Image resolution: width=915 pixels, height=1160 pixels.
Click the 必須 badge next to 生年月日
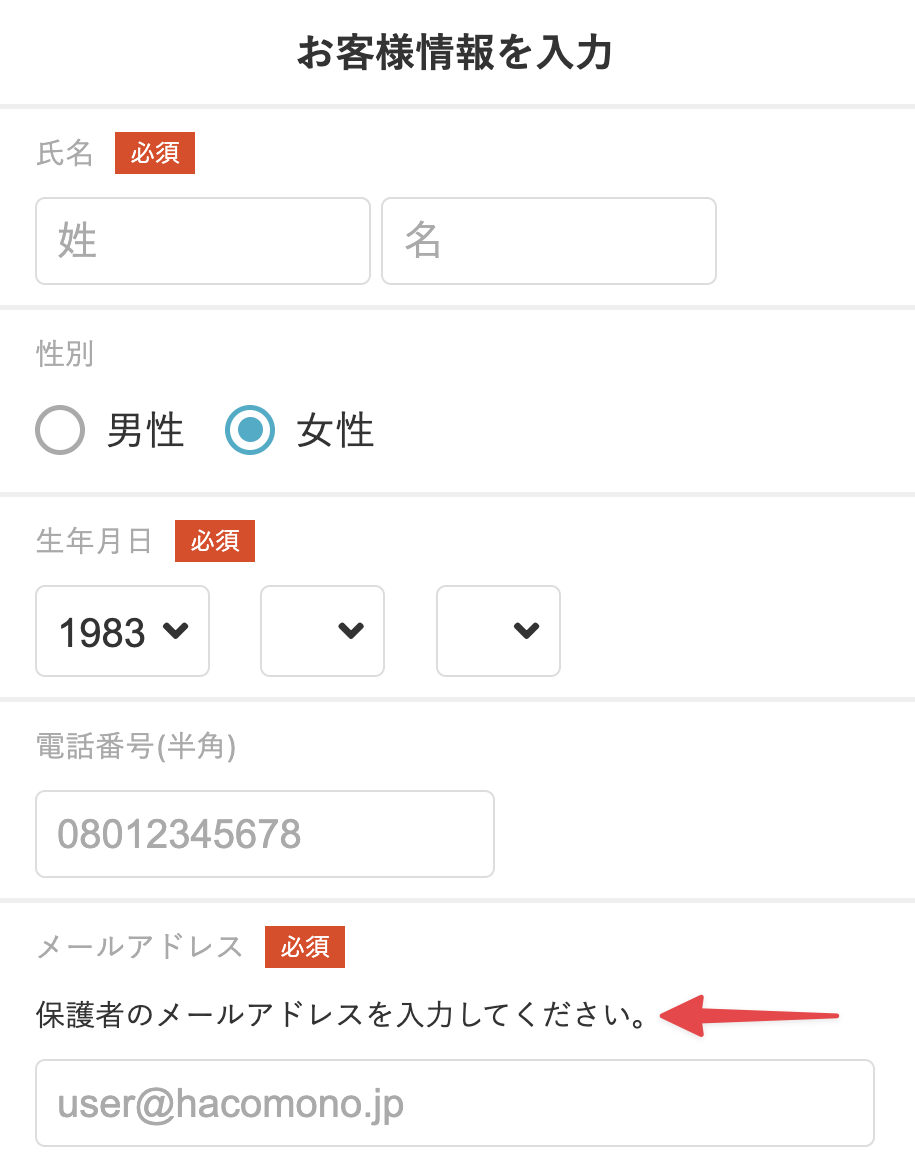[x=215, y=541]
